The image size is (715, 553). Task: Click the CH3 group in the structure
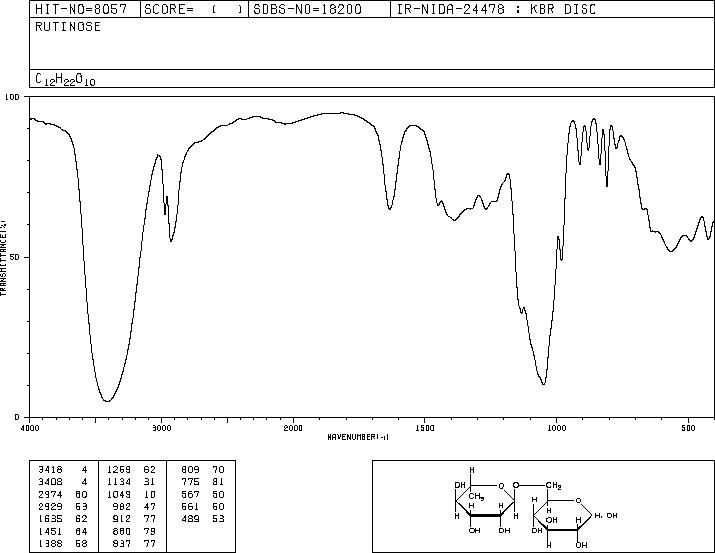[476, 496]
